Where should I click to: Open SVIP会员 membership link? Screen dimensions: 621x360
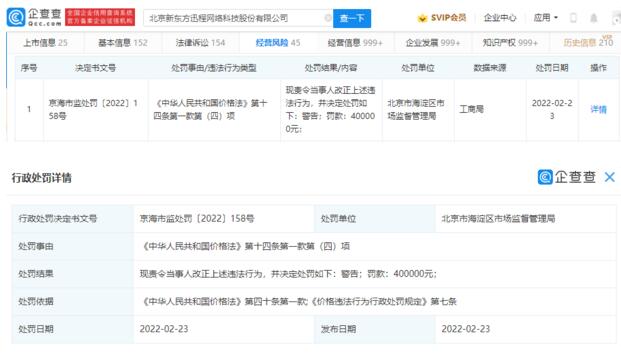pos(448,18)
